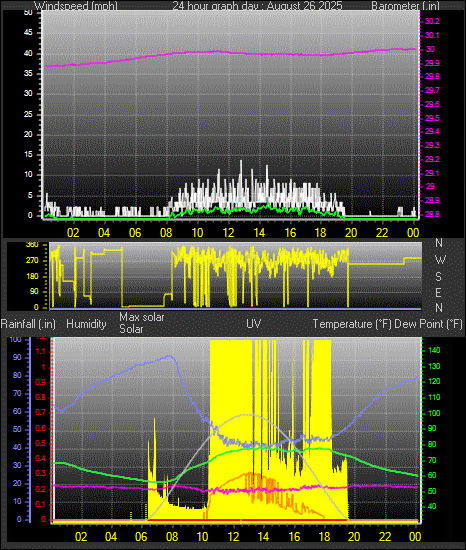Click the 25 windspeed axis value
The width and height of the screenshot is (466, 550).
point(28,114)
